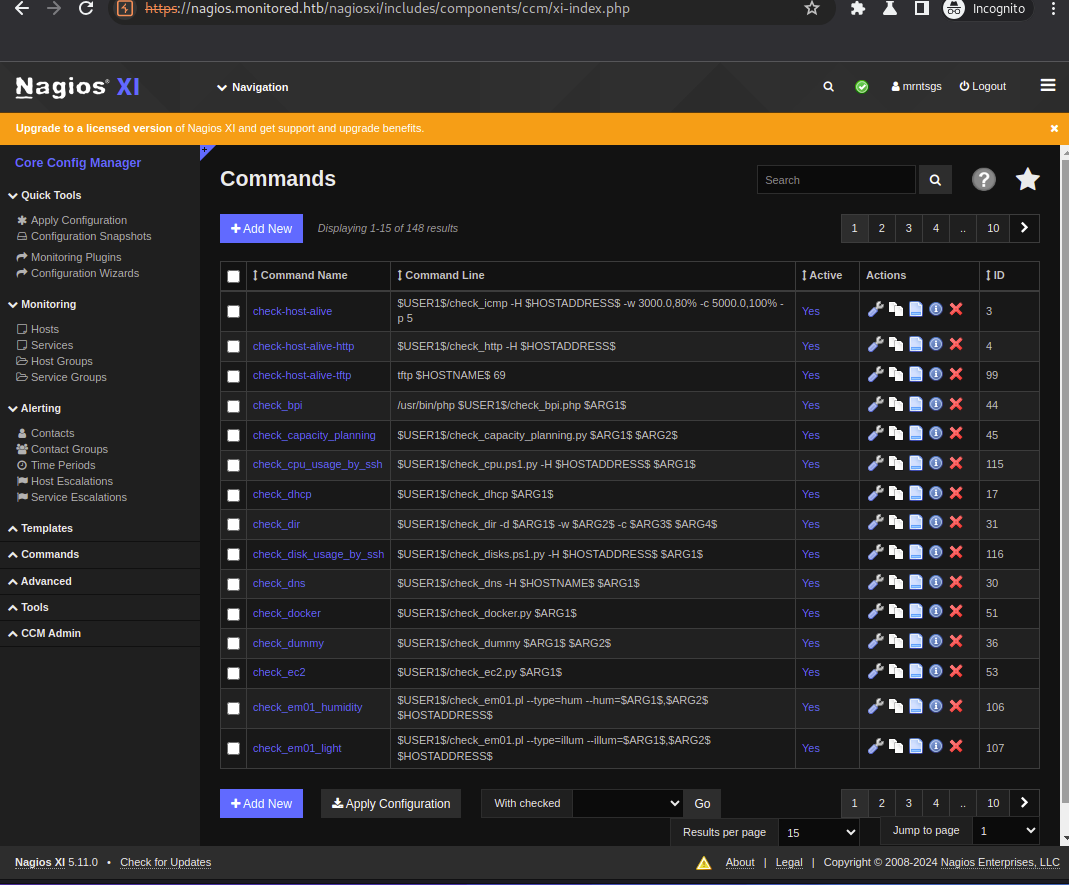Open the Navigation menu in header
1069x885 pixels.
(253, 87)
